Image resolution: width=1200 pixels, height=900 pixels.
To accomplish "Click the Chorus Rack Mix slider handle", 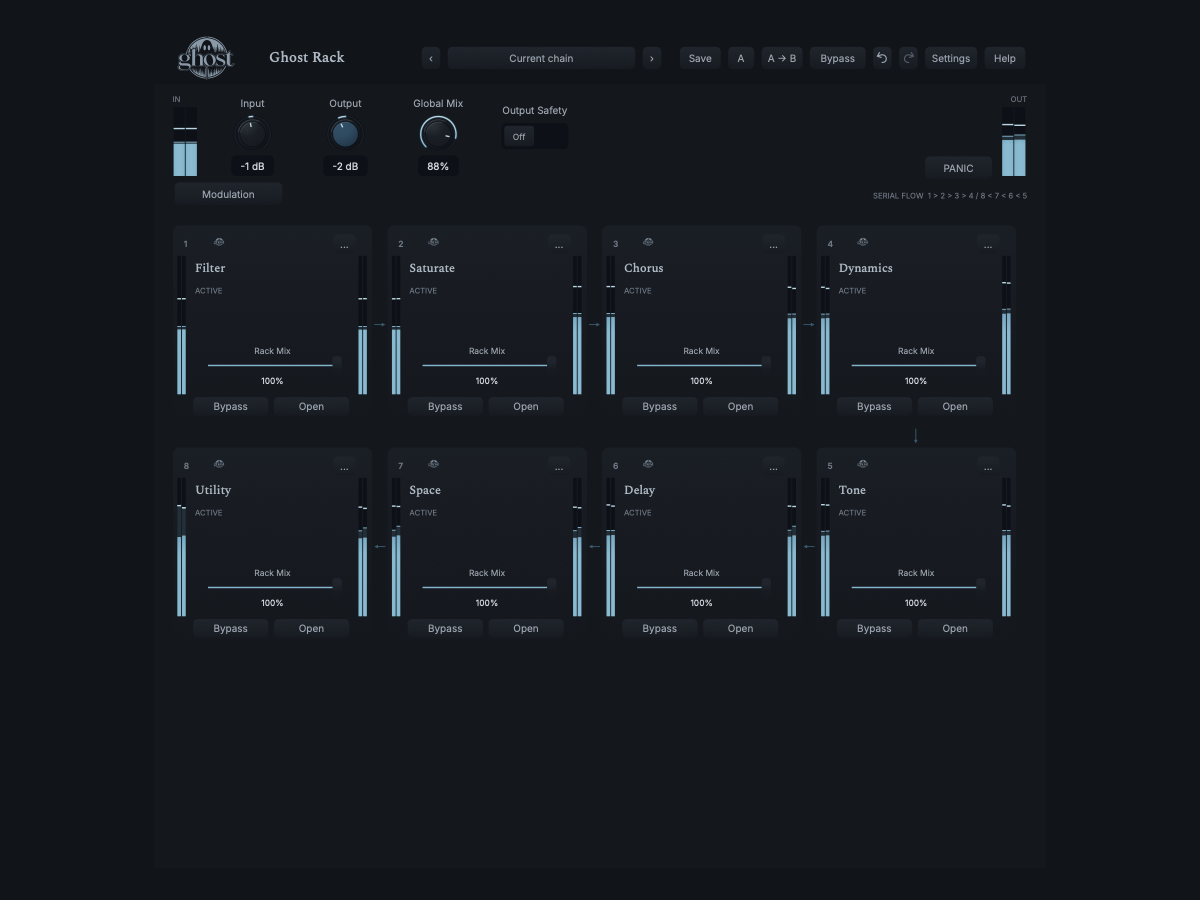I will (x=766, y=362).
